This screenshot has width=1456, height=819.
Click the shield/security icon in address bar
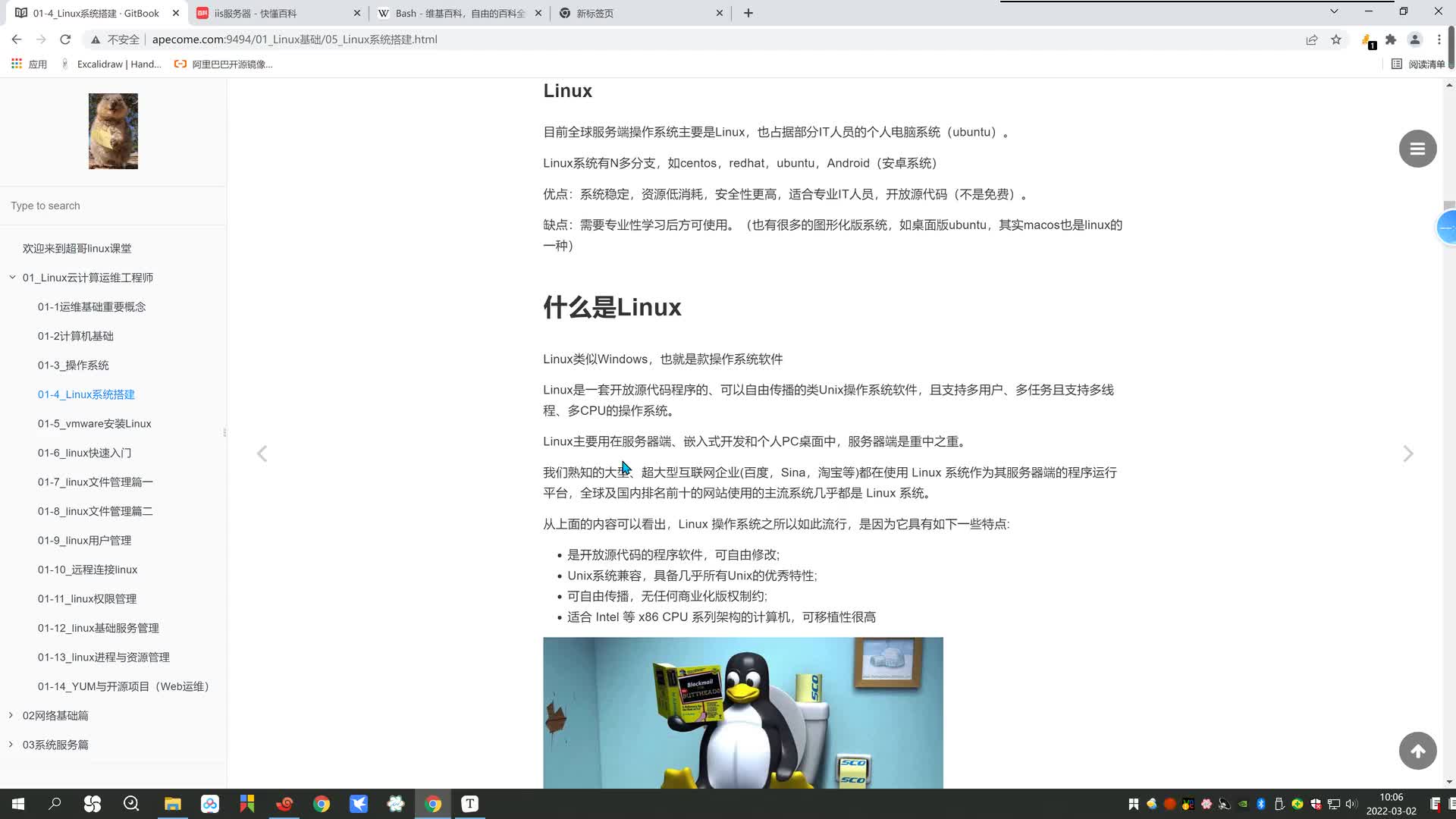point(95,39)
